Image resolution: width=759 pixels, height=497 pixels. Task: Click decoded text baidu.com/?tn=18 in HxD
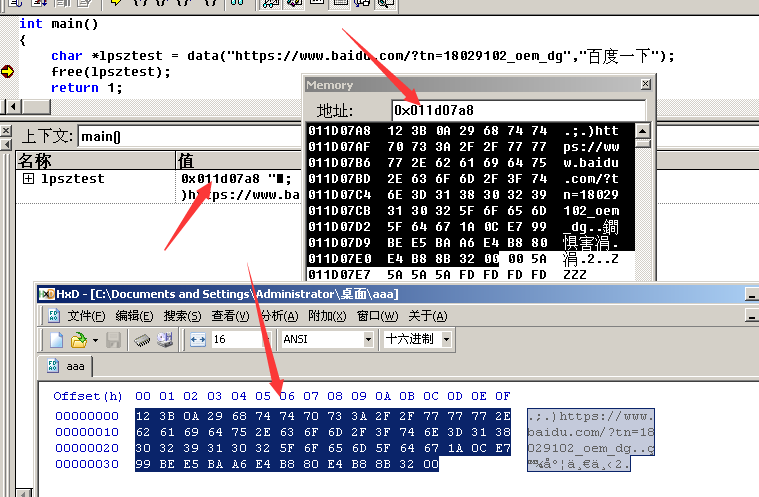pos(591,432)
